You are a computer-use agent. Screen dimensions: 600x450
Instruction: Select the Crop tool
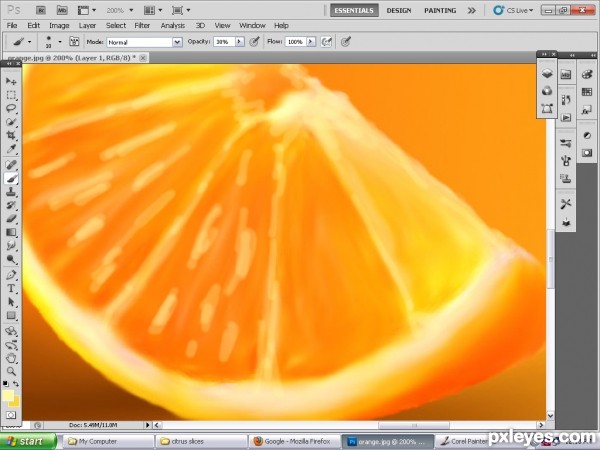pyautogui.click(x=11, y=135)
